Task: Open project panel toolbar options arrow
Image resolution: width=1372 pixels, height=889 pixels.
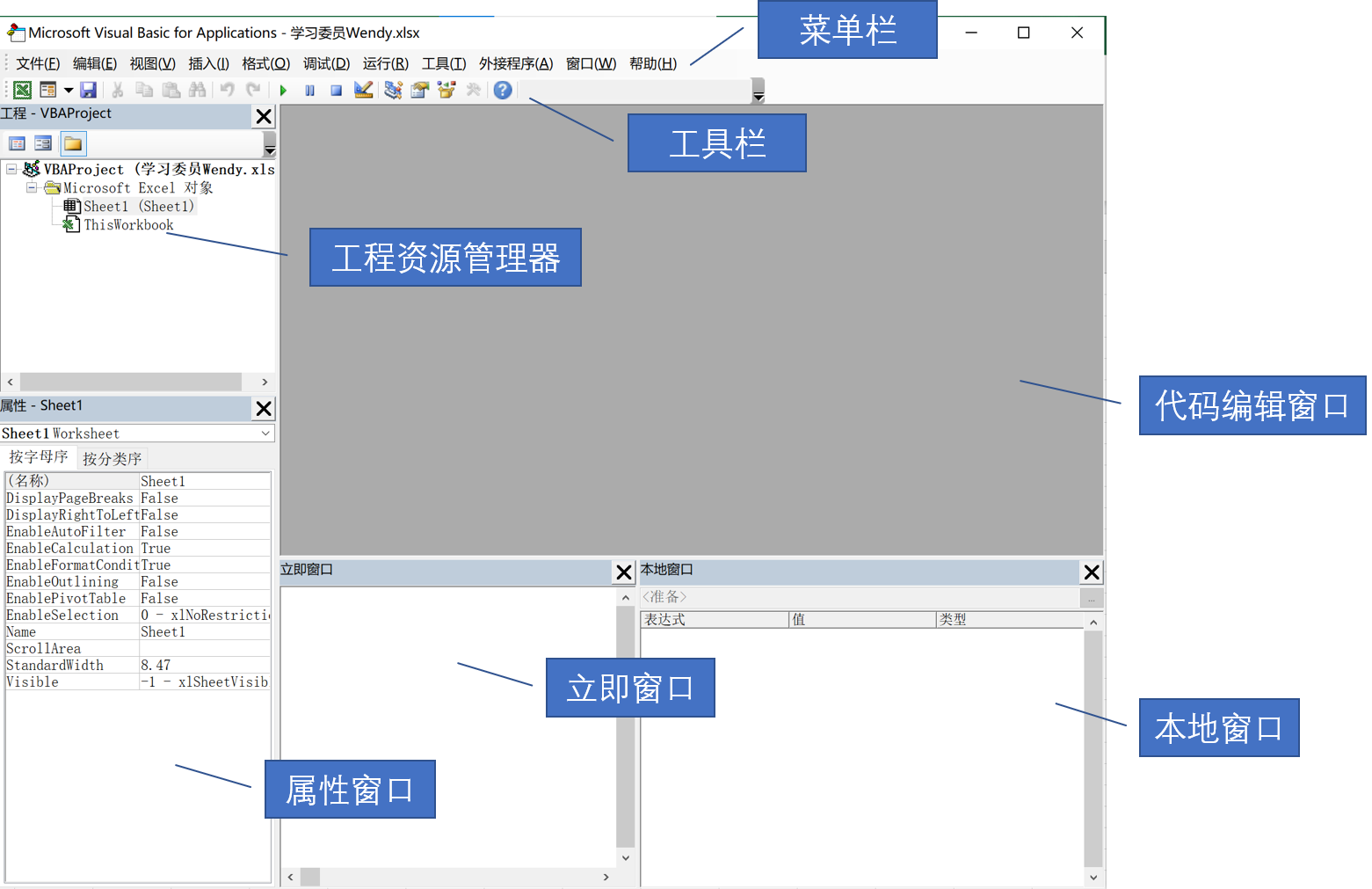Action: pos(270,144)
